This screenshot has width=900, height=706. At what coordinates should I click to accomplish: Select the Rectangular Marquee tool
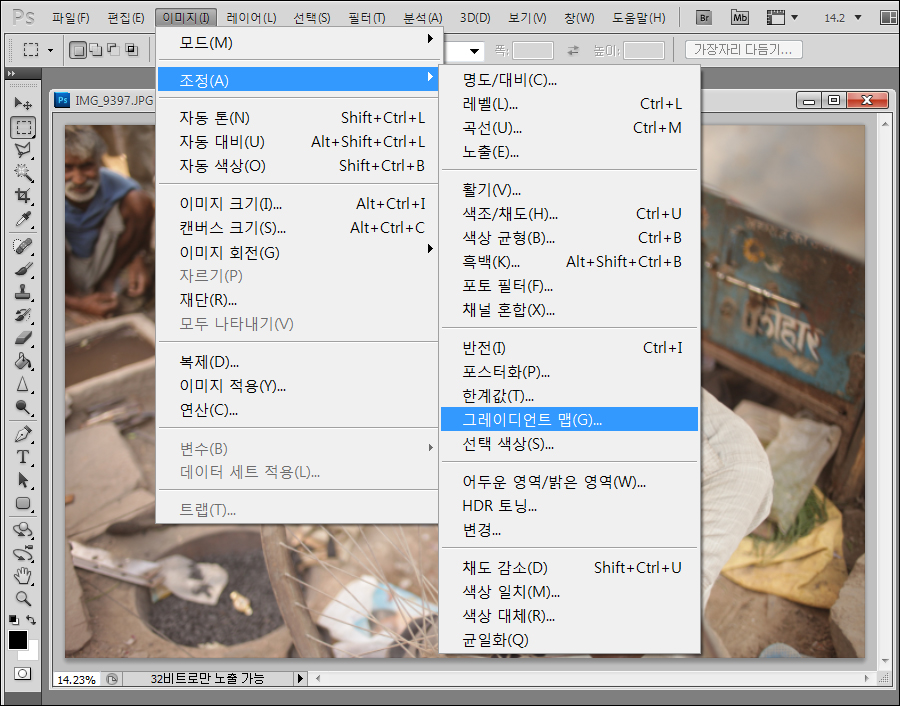(x=23, y=127)
